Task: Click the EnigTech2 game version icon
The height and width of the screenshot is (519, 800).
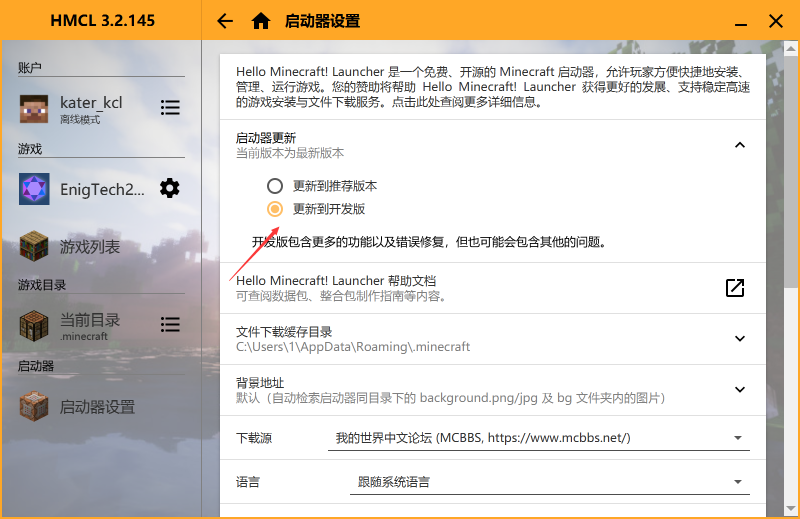Action: click(x=34, y=188)
